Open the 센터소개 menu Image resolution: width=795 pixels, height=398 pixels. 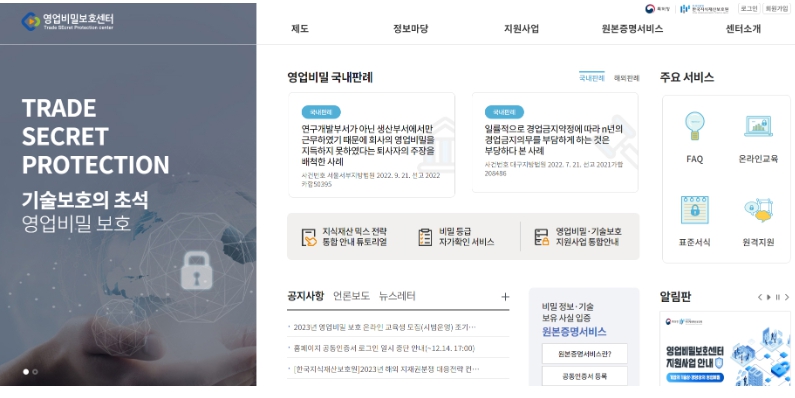(x=743, y=29)
